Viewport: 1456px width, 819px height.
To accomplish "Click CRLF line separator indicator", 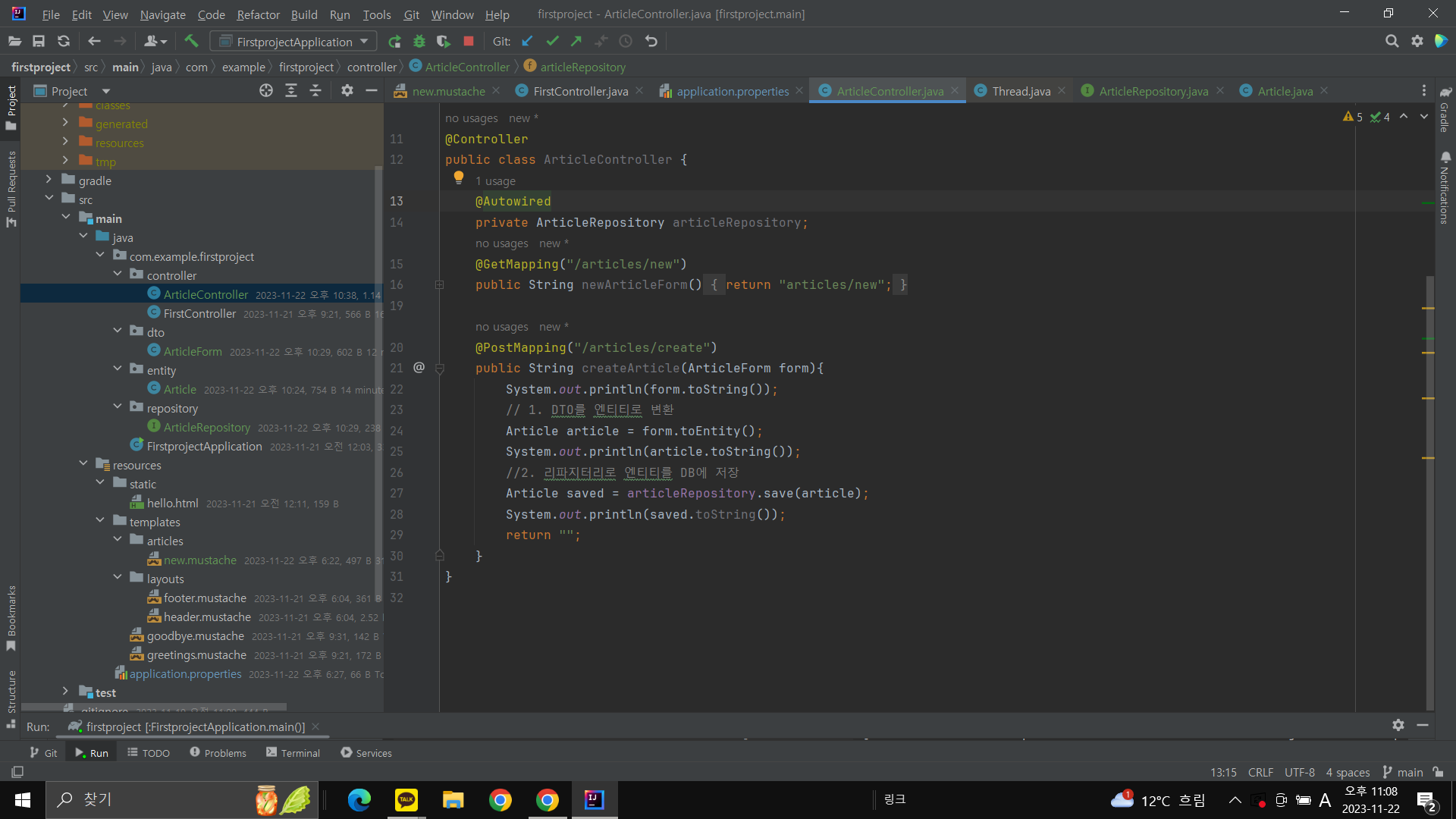I will (x=1260, y=772).
